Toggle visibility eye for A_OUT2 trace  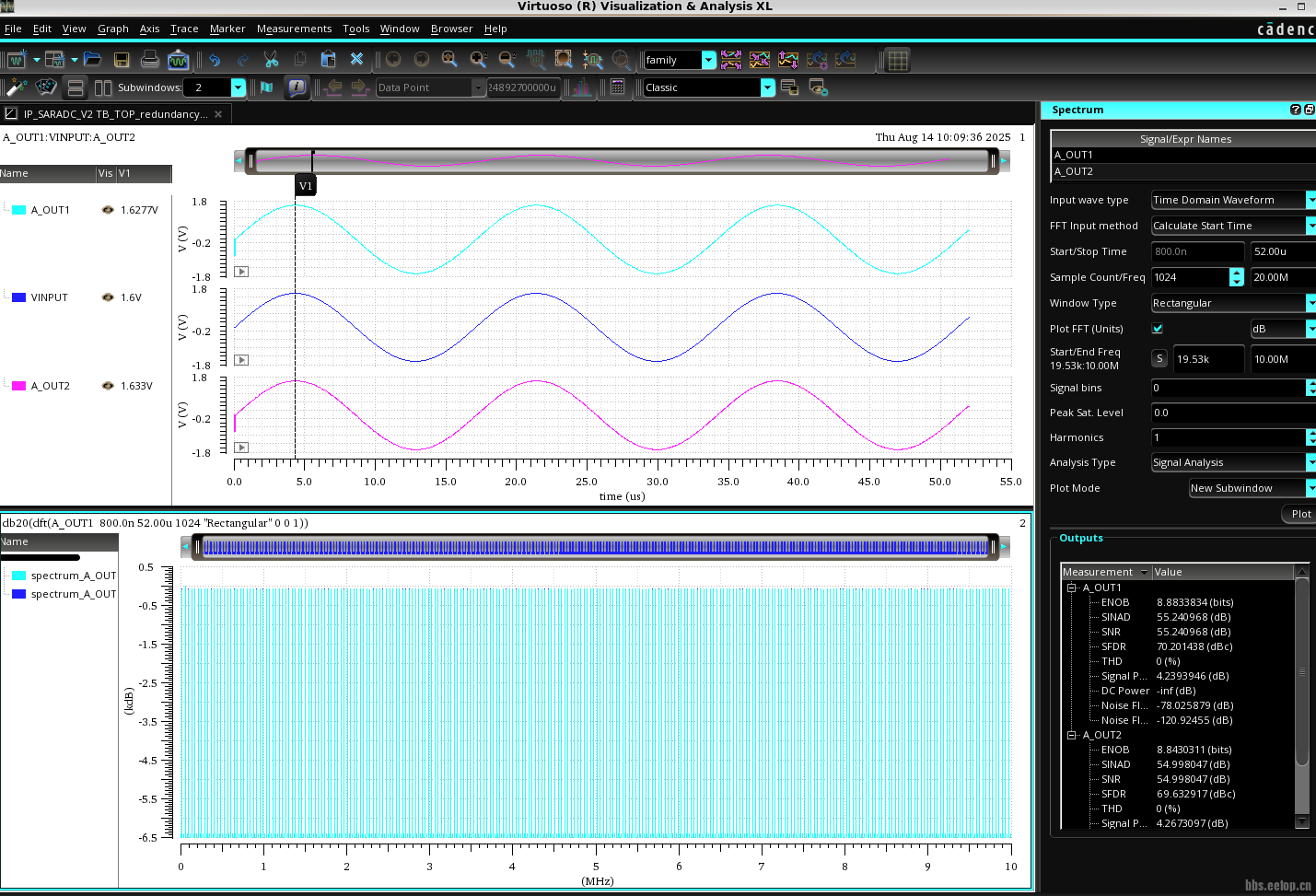click(x=108, y=386)
